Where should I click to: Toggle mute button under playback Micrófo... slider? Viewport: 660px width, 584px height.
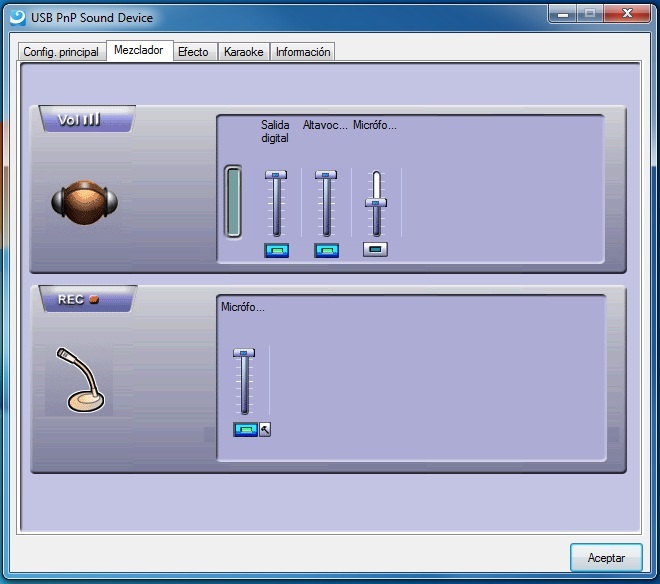(x=375, y=249)
